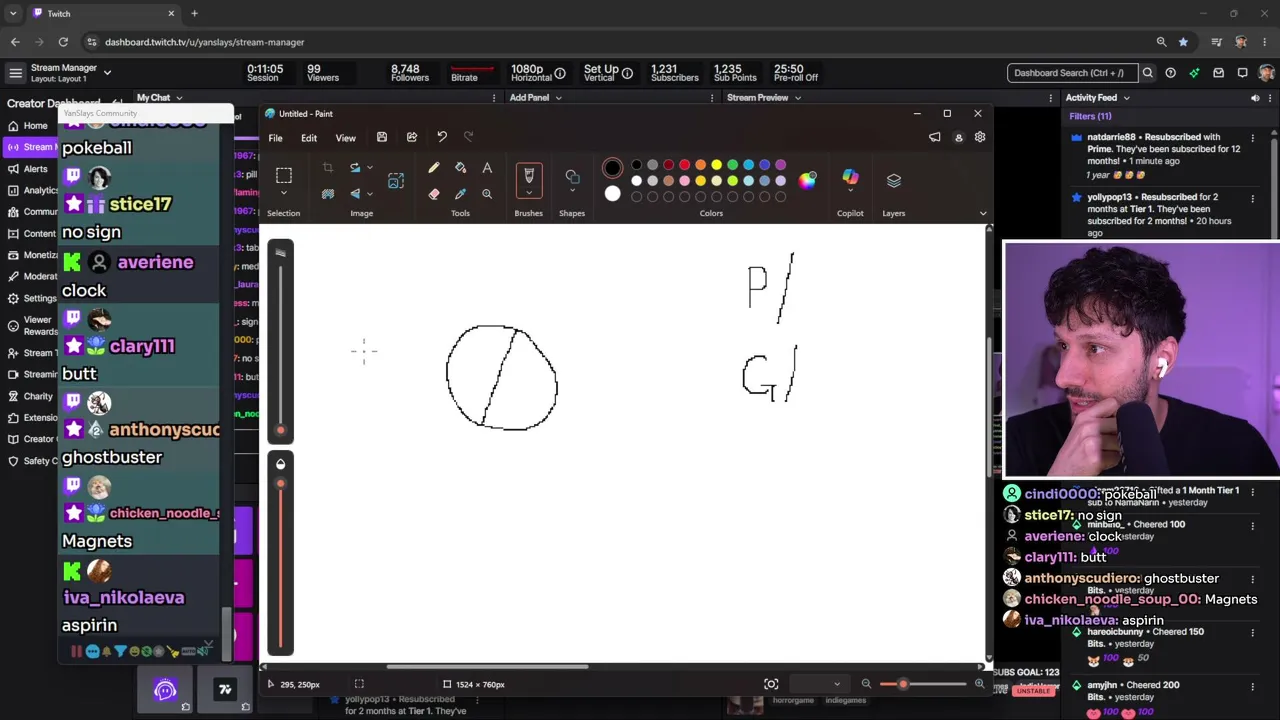Screen dimensions: 1280x720
Task: Choose the rectangular Selection tool
Action: click(283, 175)
